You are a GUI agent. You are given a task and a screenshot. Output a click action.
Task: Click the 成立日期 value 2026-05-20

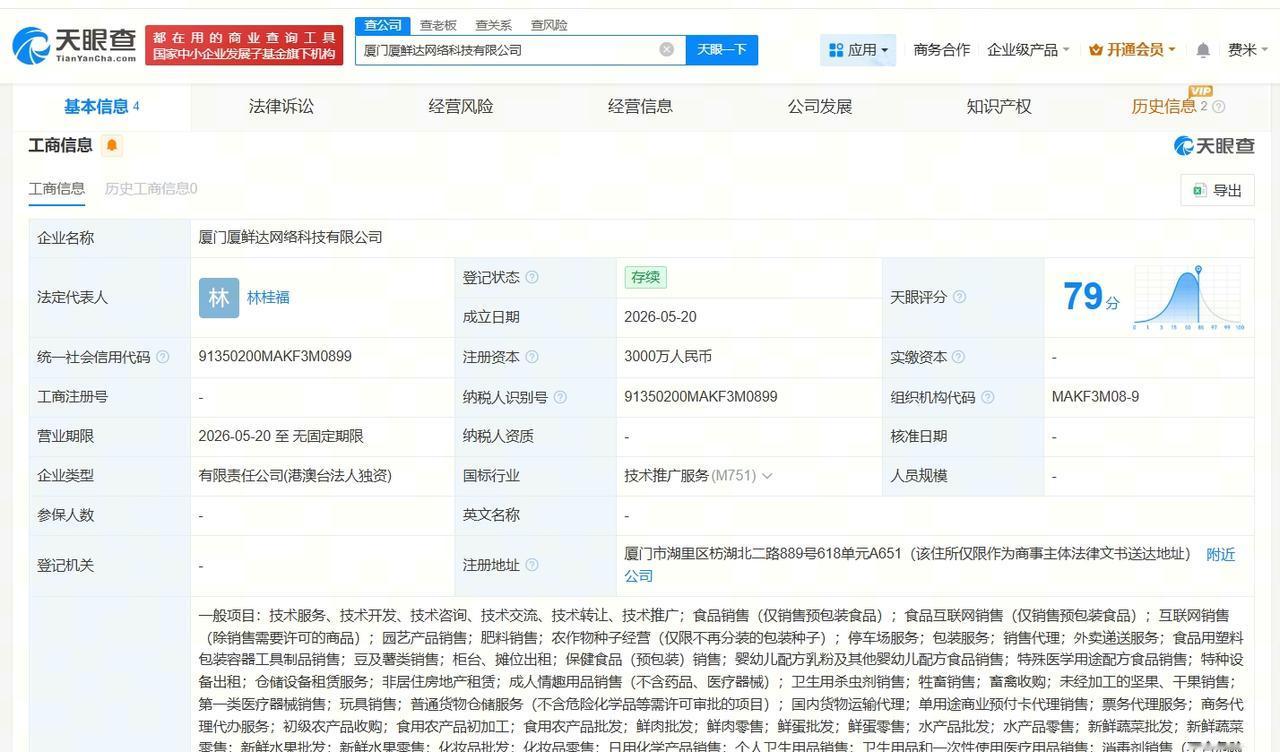(x=660, y=317)
